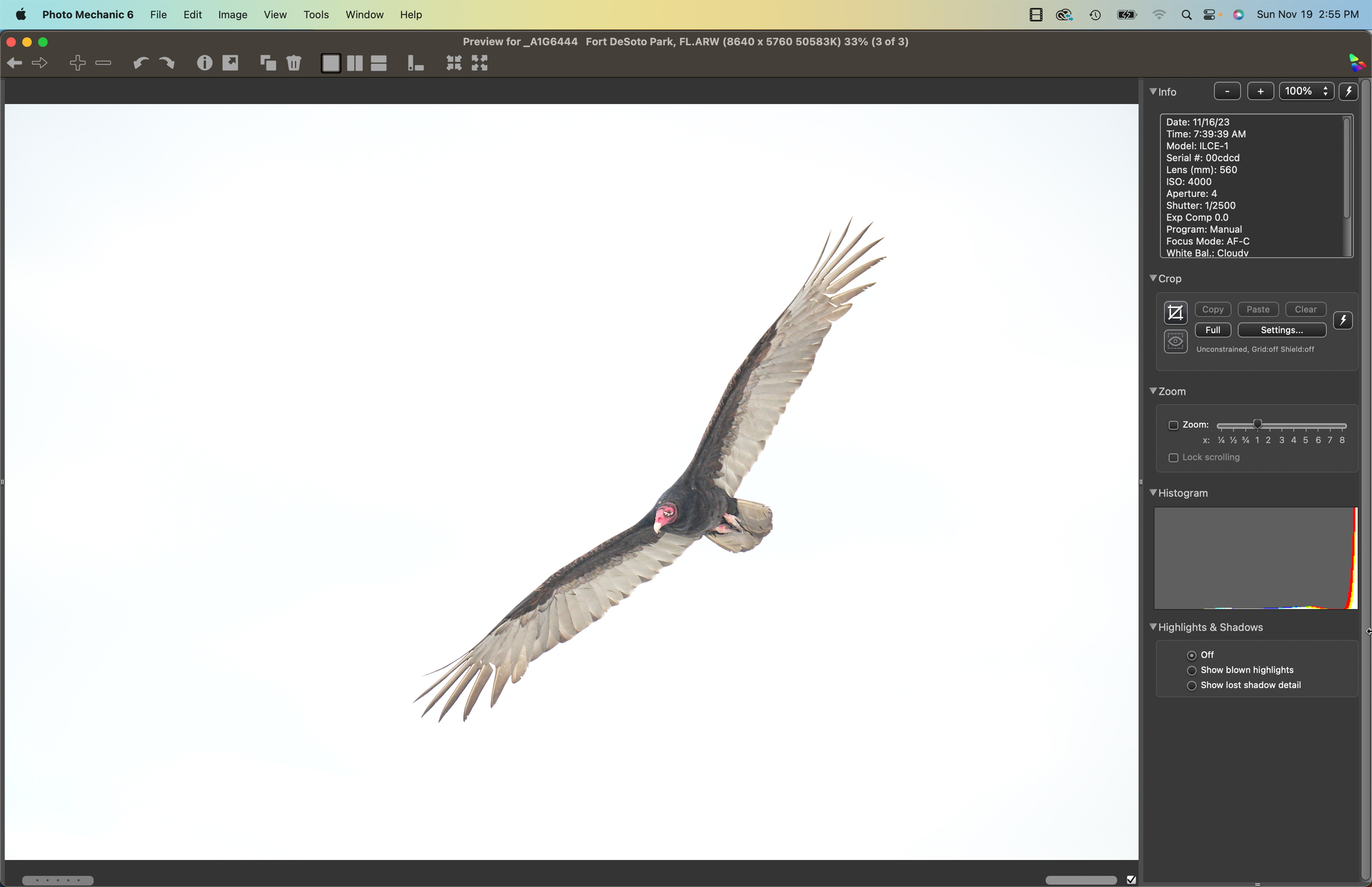Rotate image counter-clockwise
Viewport: 1372px width, 887px height.
141,63
